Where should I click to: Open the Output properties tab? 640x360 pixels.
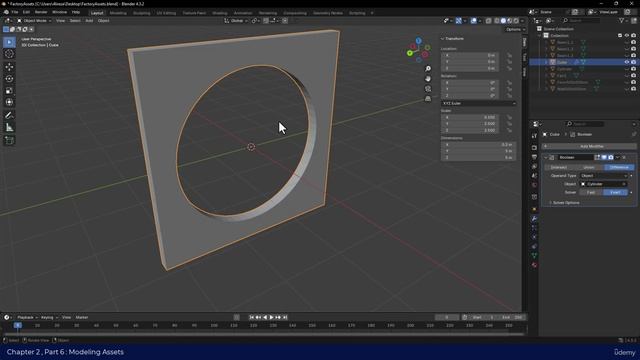[534, 157]
